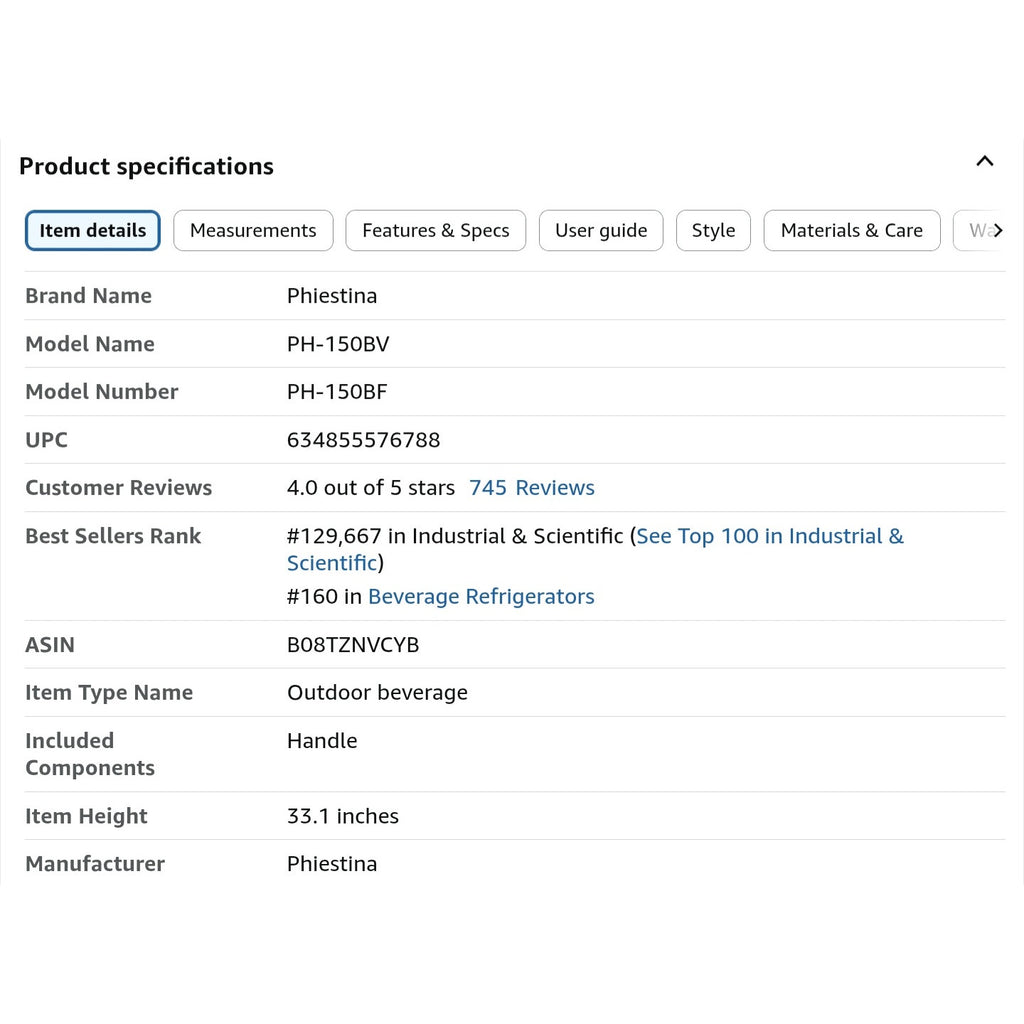Viewport: 1024px width, 1024px height.
Task: Open the 745 Reviews link
Action: tap(532, 488)
